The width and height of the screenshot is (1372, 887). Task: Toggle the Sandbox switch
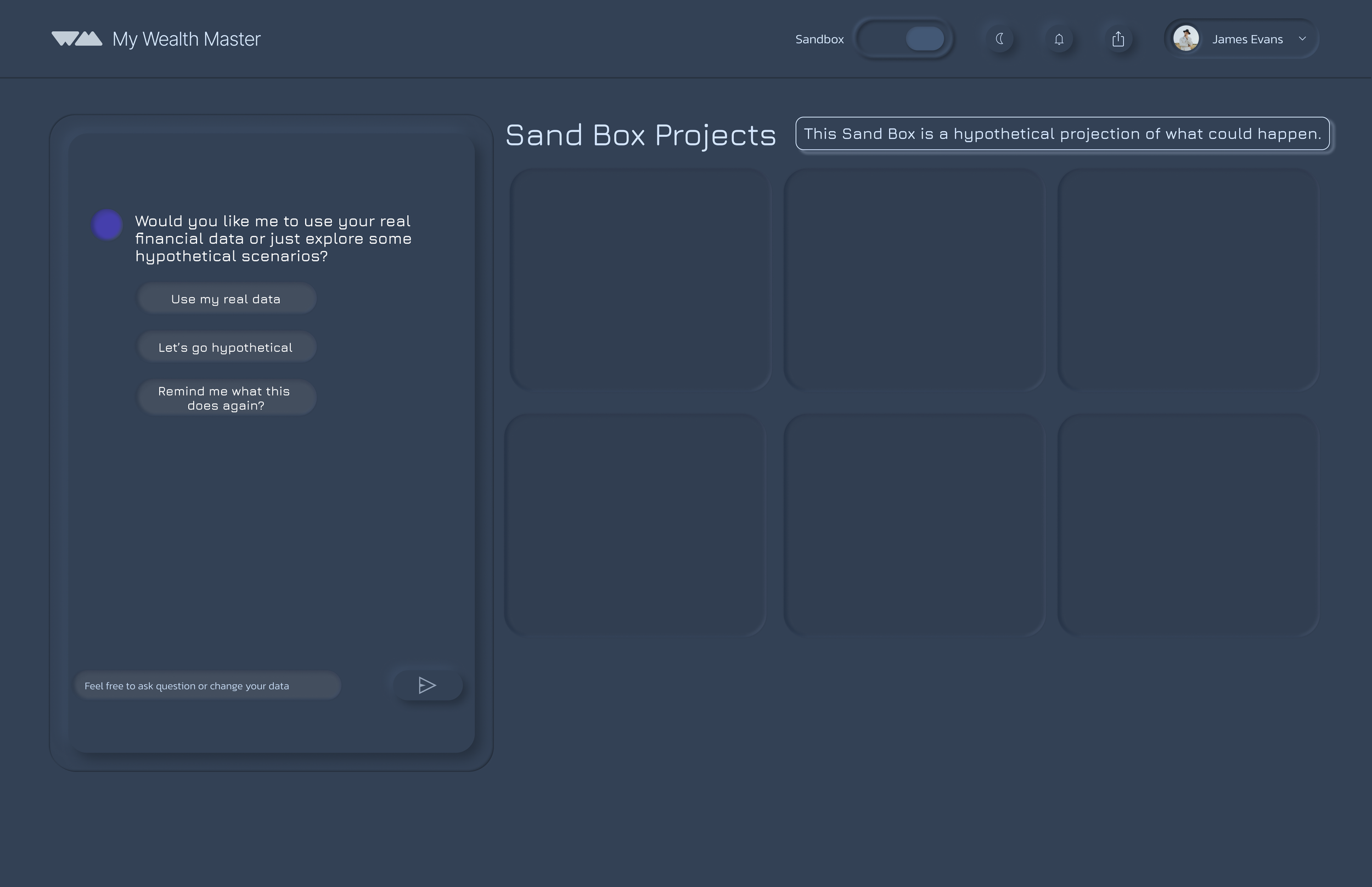pos(904,38)
